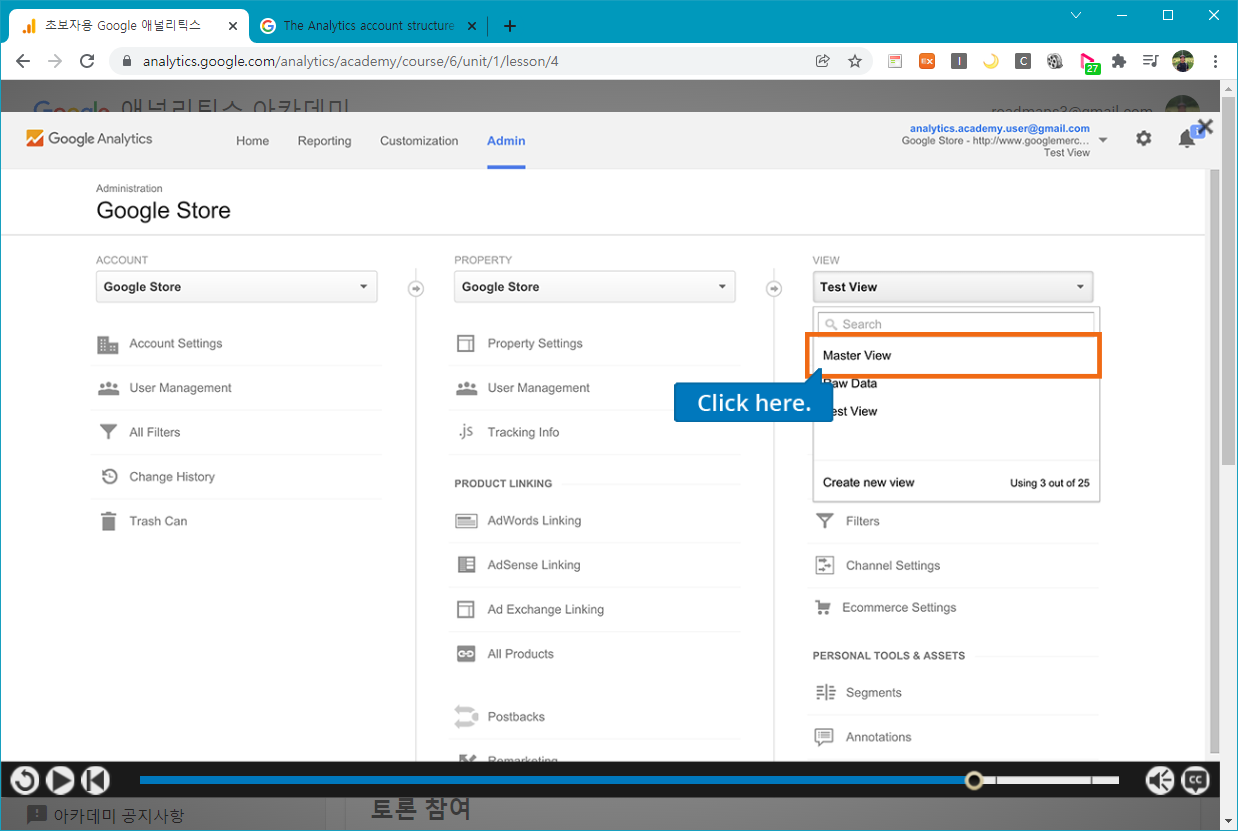Click the AdSense Linking icon

tap(466, 565)
